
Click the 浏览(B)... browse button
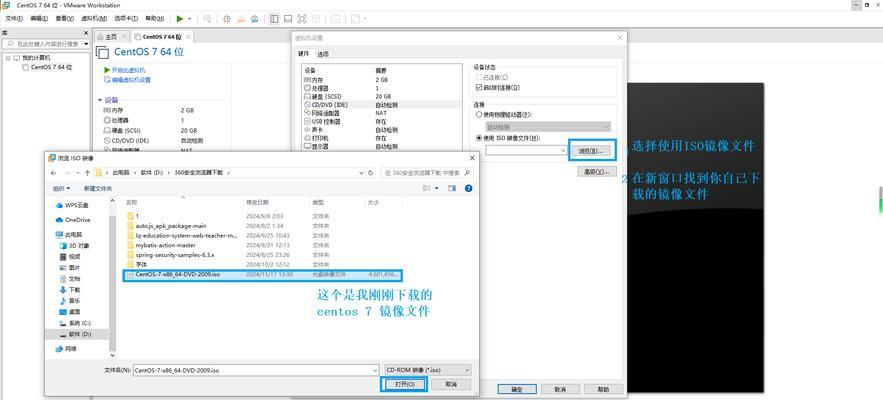(x=590, y=150)
